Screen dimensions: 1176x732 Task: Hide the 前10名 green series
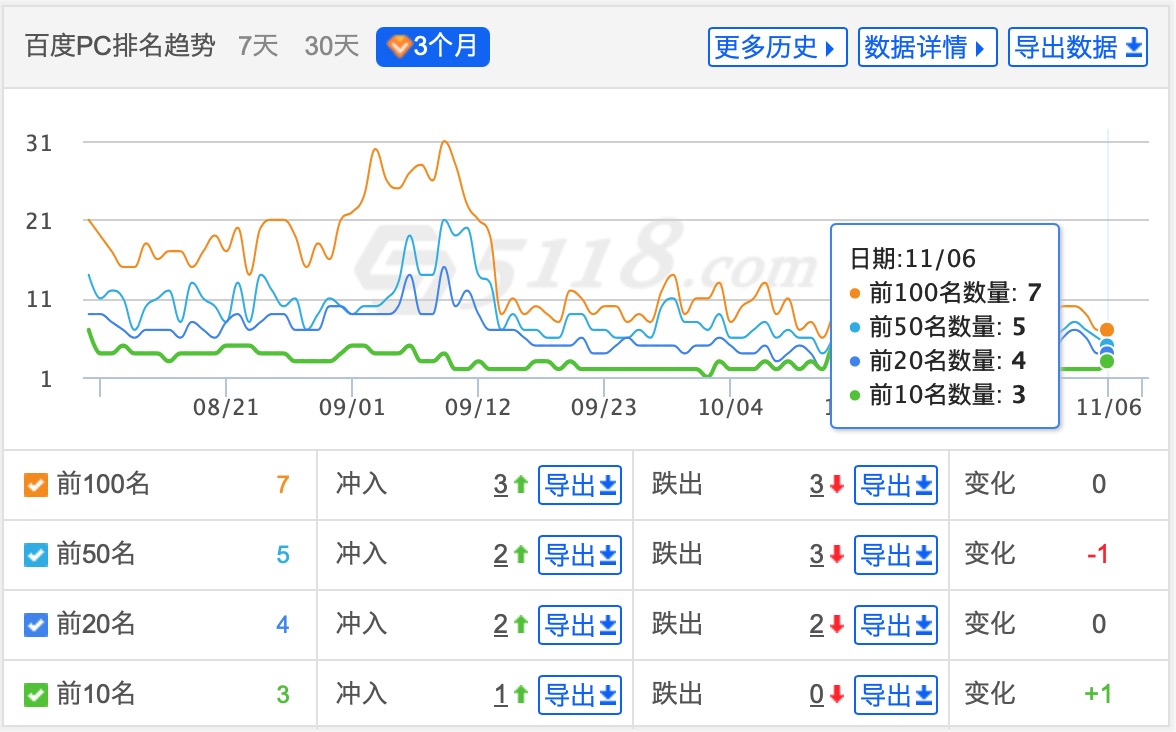pos(35,694)
